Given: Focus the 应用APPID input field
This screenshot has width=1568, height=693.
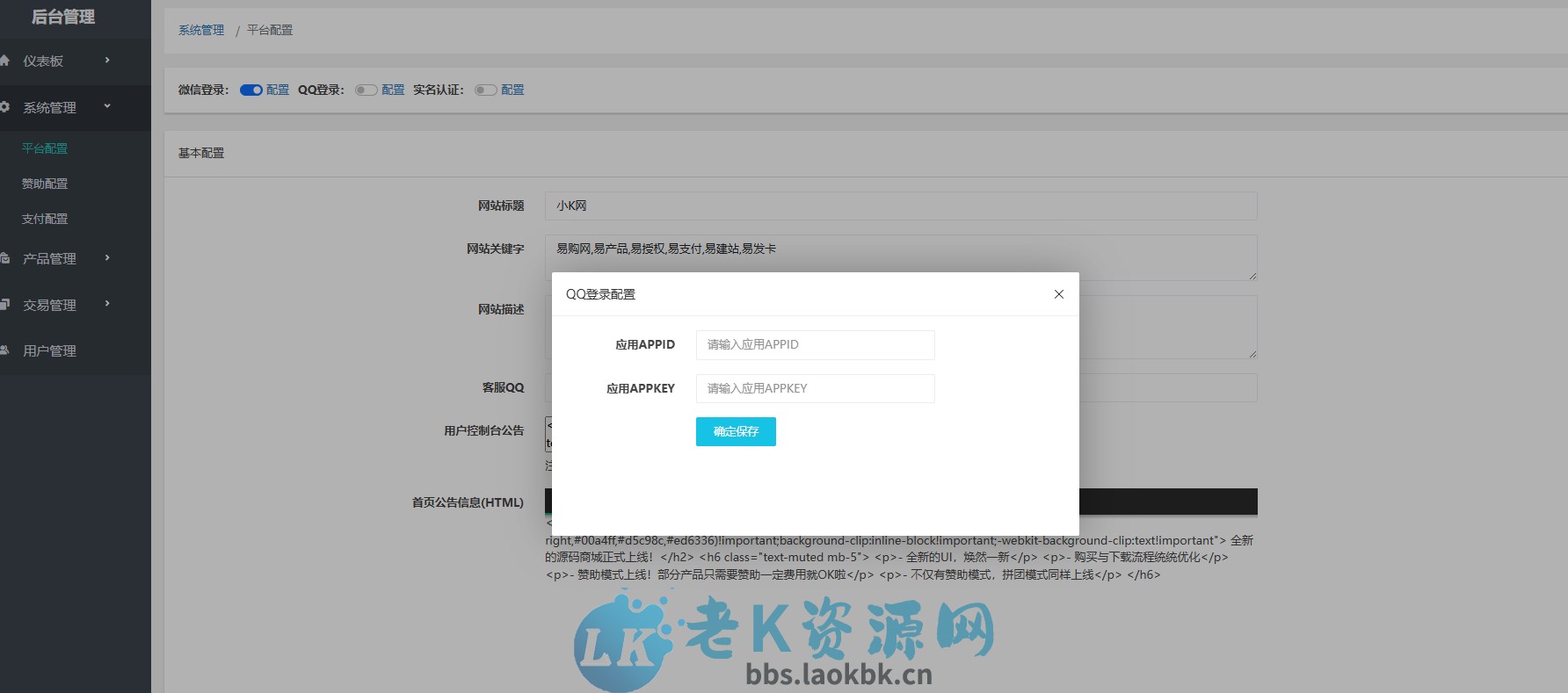Looking at the screenshot, I should pyautogui.click(x=815, y=344).
